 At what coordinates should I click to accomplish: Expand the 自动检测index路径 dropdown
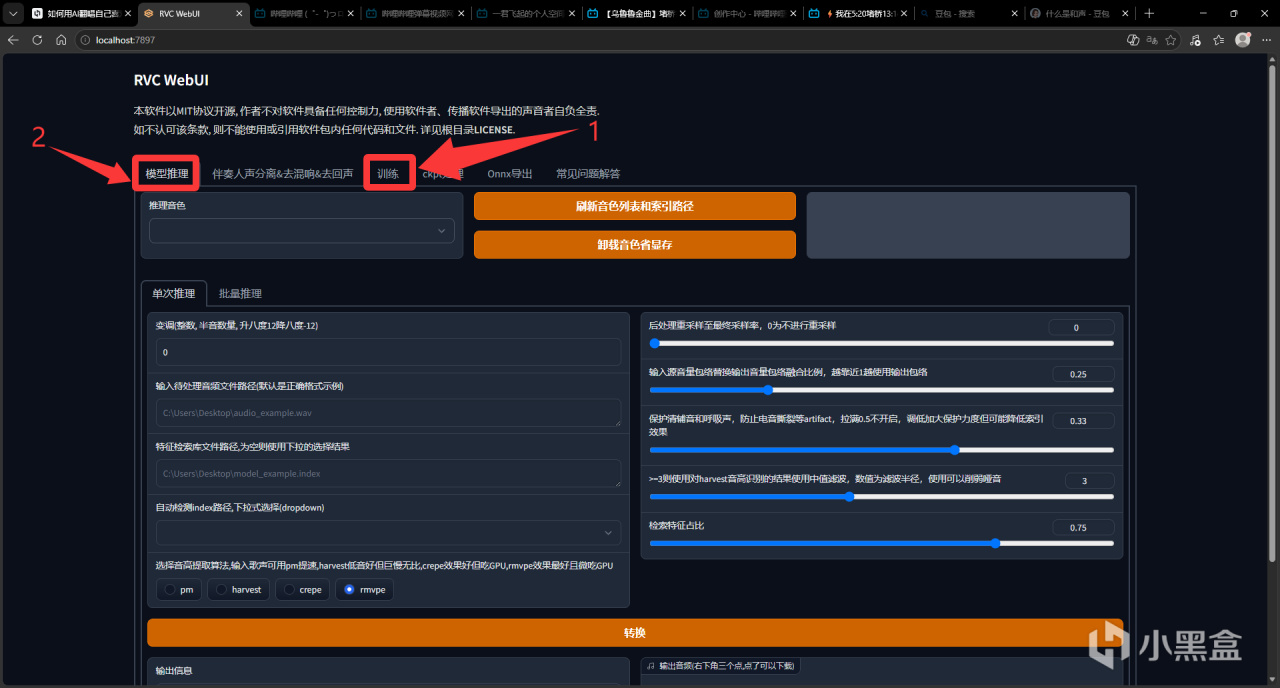pyautogui.click(x=388, y=533)
